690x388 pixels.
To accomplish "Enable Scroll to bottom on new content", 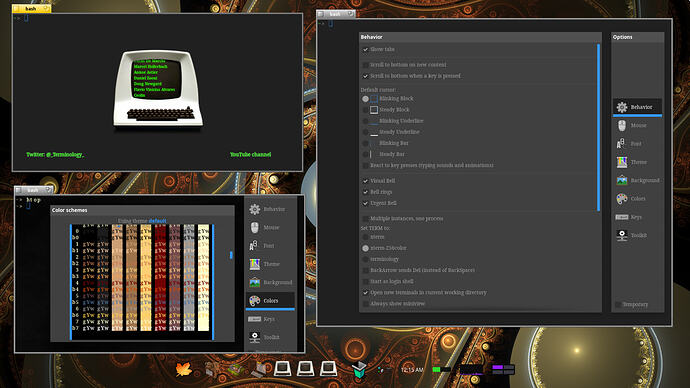I will coord(365,65).
